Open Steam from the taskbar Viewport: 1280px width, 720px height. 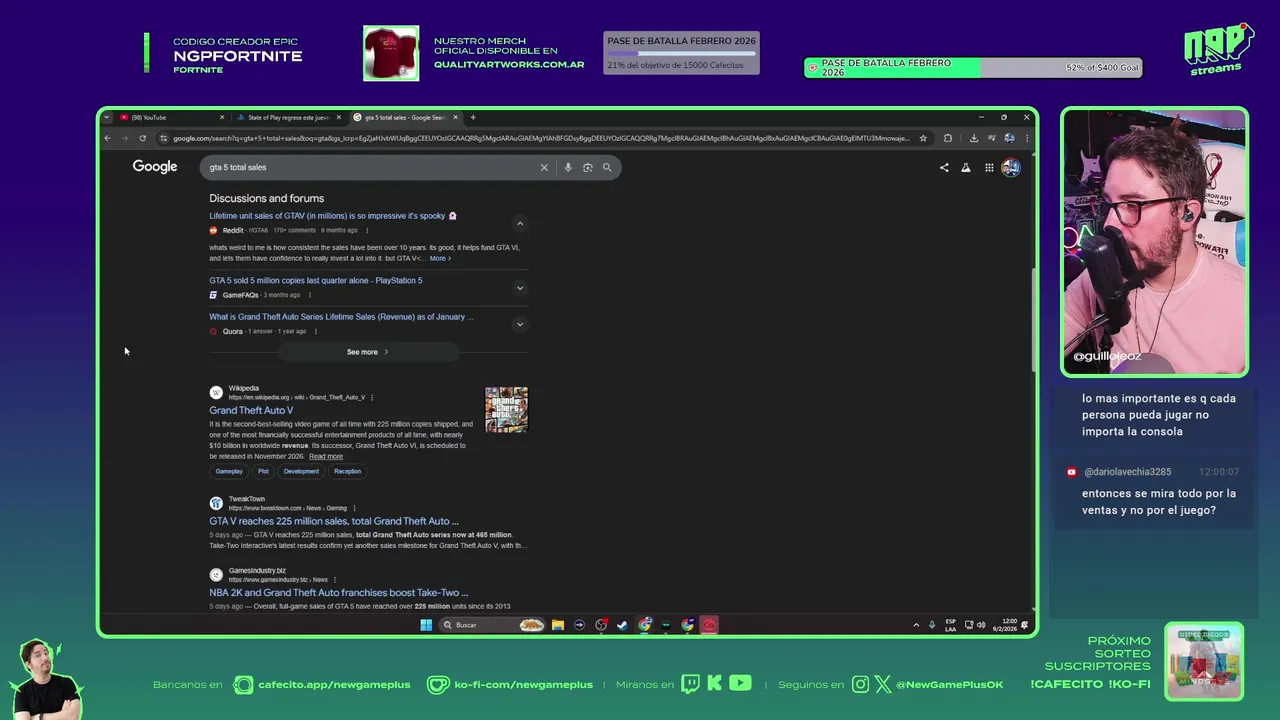point(622,625)
